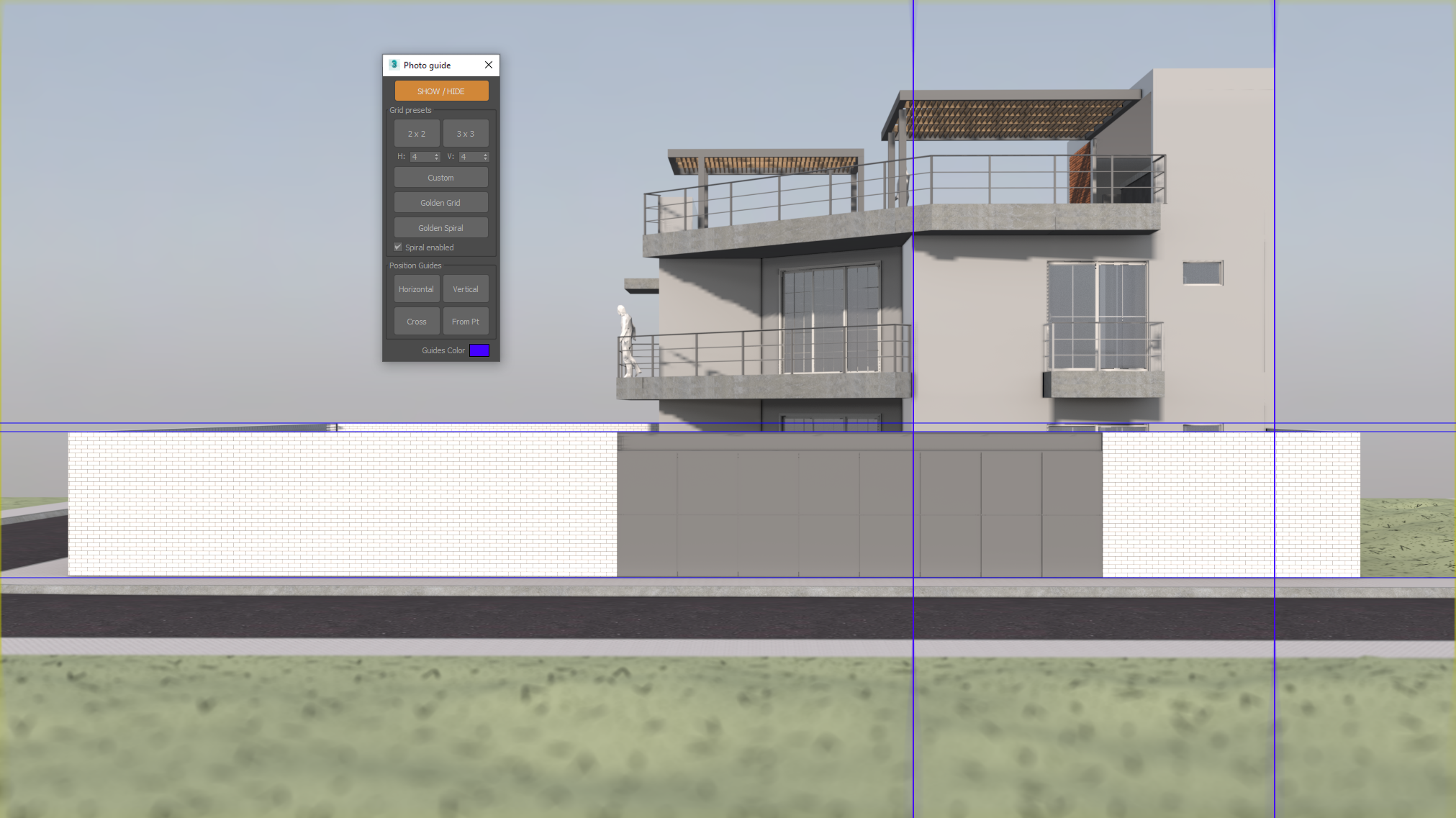Decrease H value with down spinner arrow
Image resolution: width=1456 pixels, height=818 pixels.
(x=437, y=159)
